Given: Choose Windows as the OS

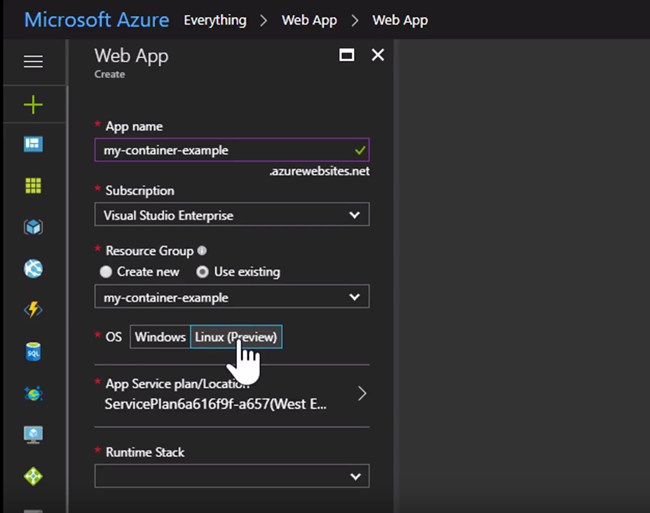Looking at the screenshot, I should pyautogui.click(x=160, y=337).
